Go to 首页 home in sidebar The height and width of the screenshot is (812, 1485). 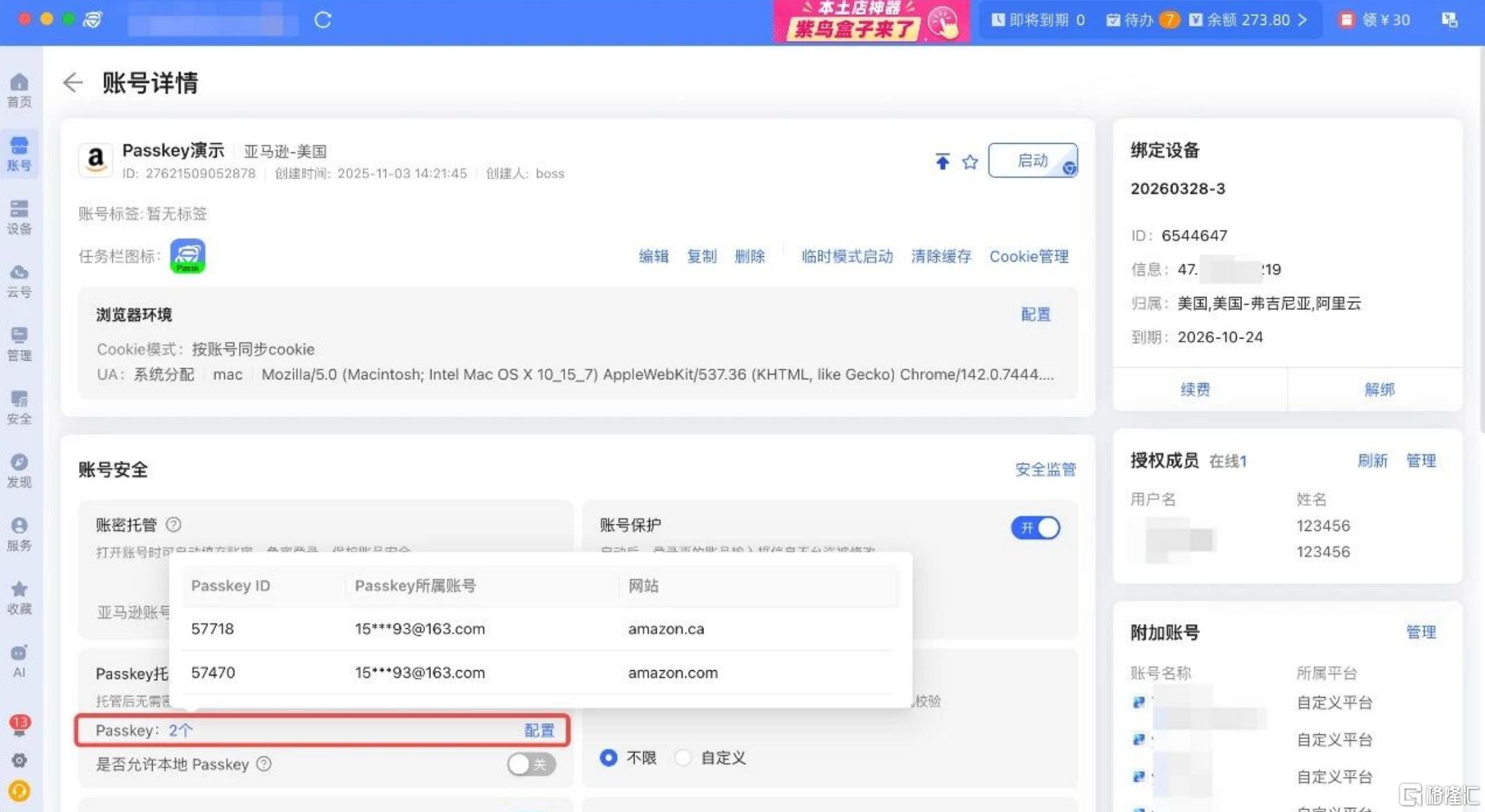(19, 90)
